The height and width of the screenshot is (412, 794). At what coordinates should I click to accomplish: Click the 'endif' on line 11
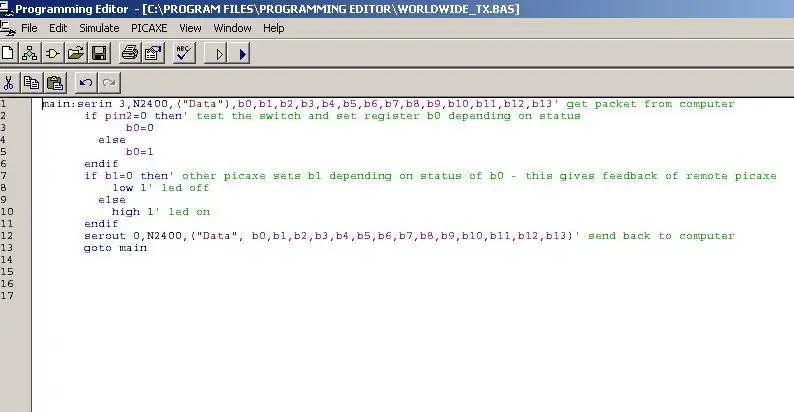[101, 224]
